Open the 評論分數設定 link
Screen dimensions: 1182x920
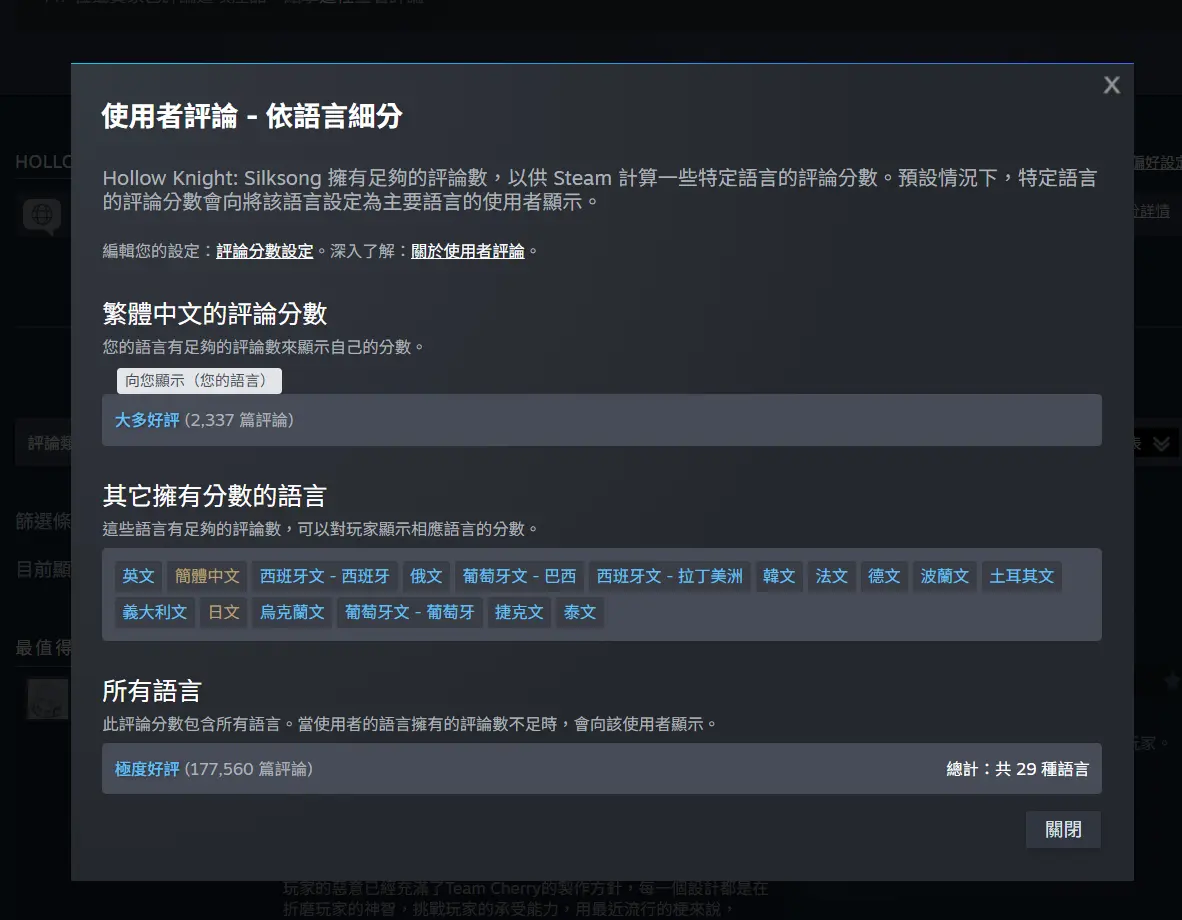click(x=265, y=251)
